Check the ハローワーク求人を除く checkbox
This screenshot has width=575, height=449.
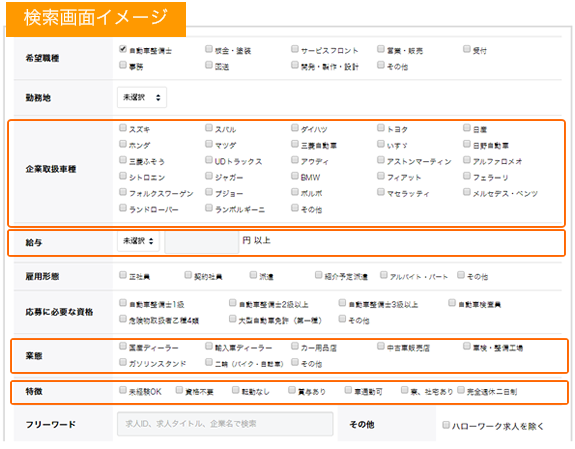[446, 426]
